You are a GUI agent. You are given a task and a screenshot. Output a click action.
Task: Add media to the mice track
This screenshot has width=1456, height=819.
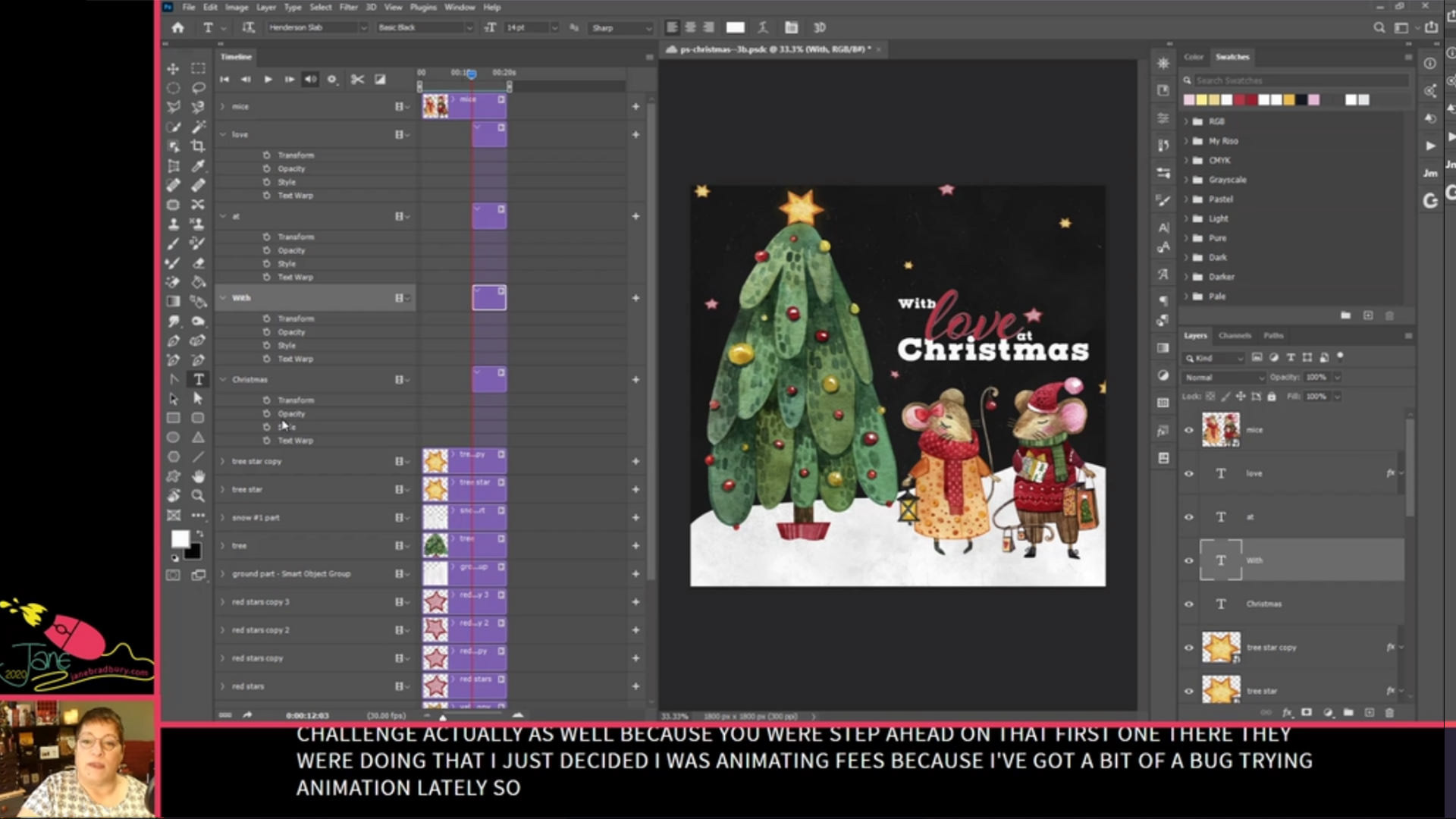point(635,106)
